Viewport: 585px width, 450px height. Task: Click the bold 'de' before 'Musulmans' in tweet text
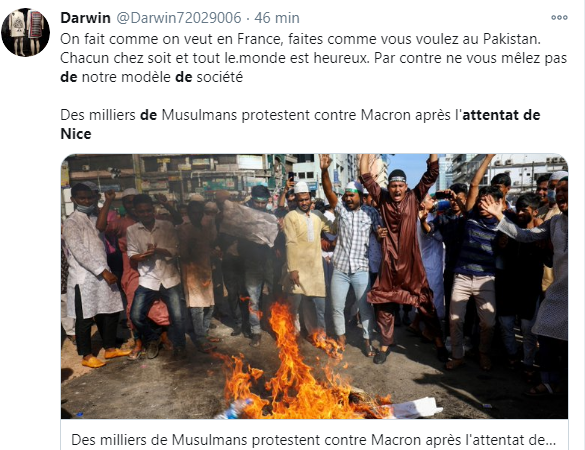click(148, 115)
